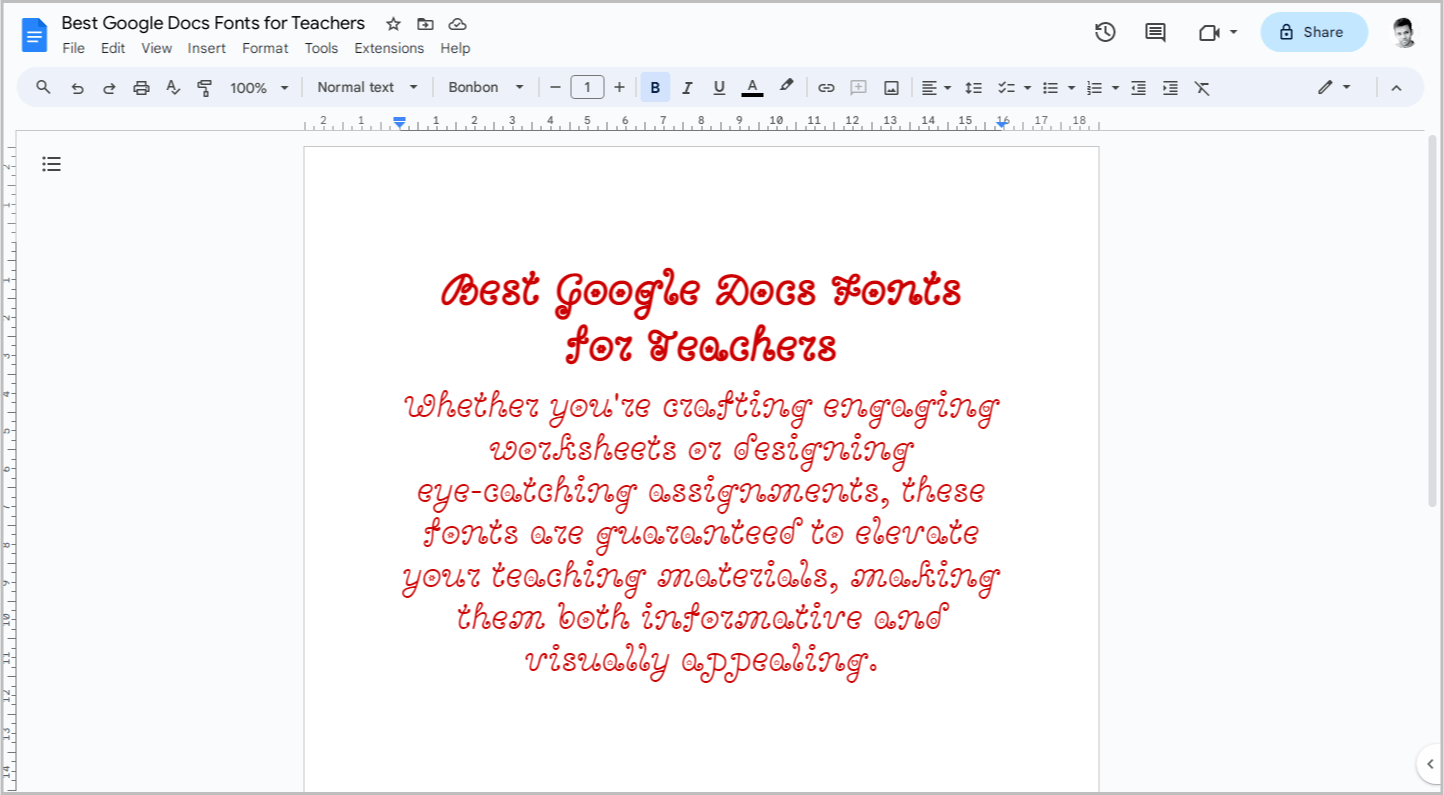
Task: Select the Print icon
Action: click(141, 87)
